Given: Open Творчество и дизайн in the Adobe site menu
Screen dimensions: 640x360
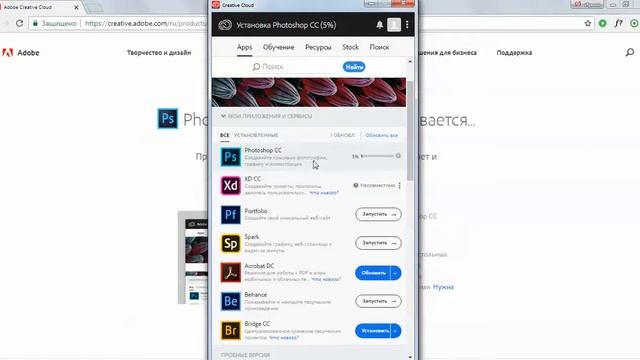Looking at the screenshot, I should [x=159, y=53].
